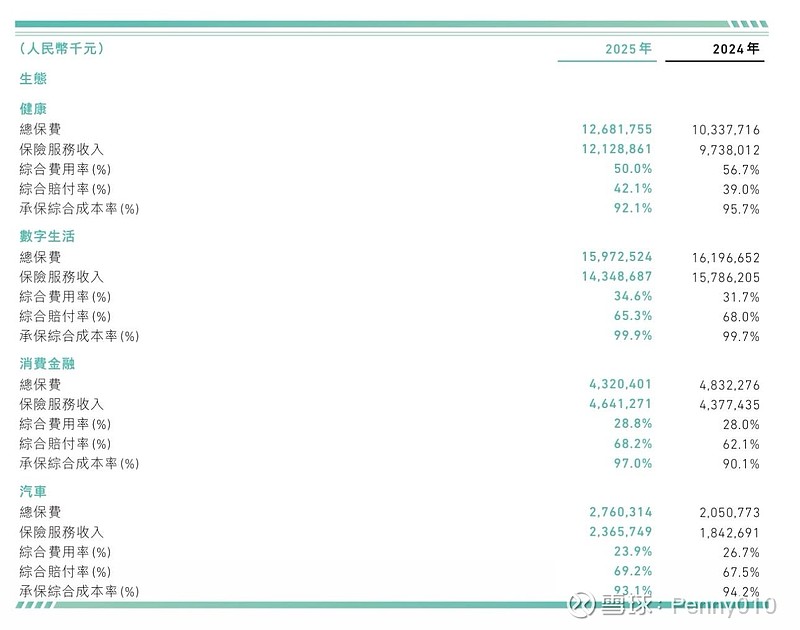Click the 15,972,524 premium figure

(x=616, y=257)
